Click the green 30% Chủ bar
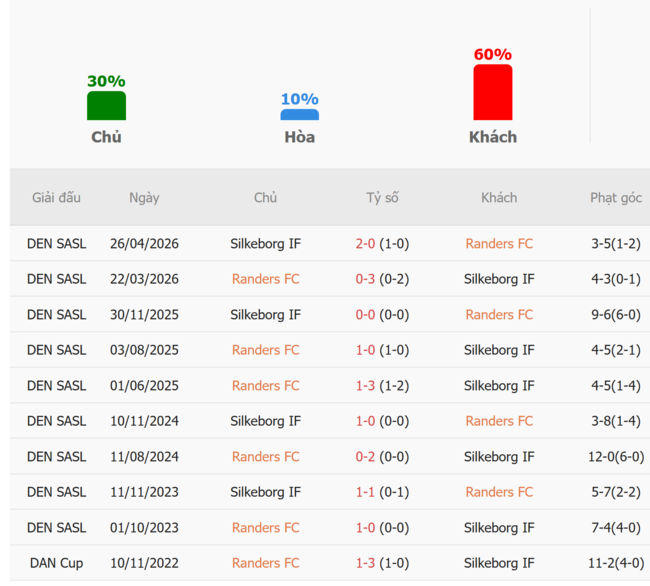 point(106,106)
